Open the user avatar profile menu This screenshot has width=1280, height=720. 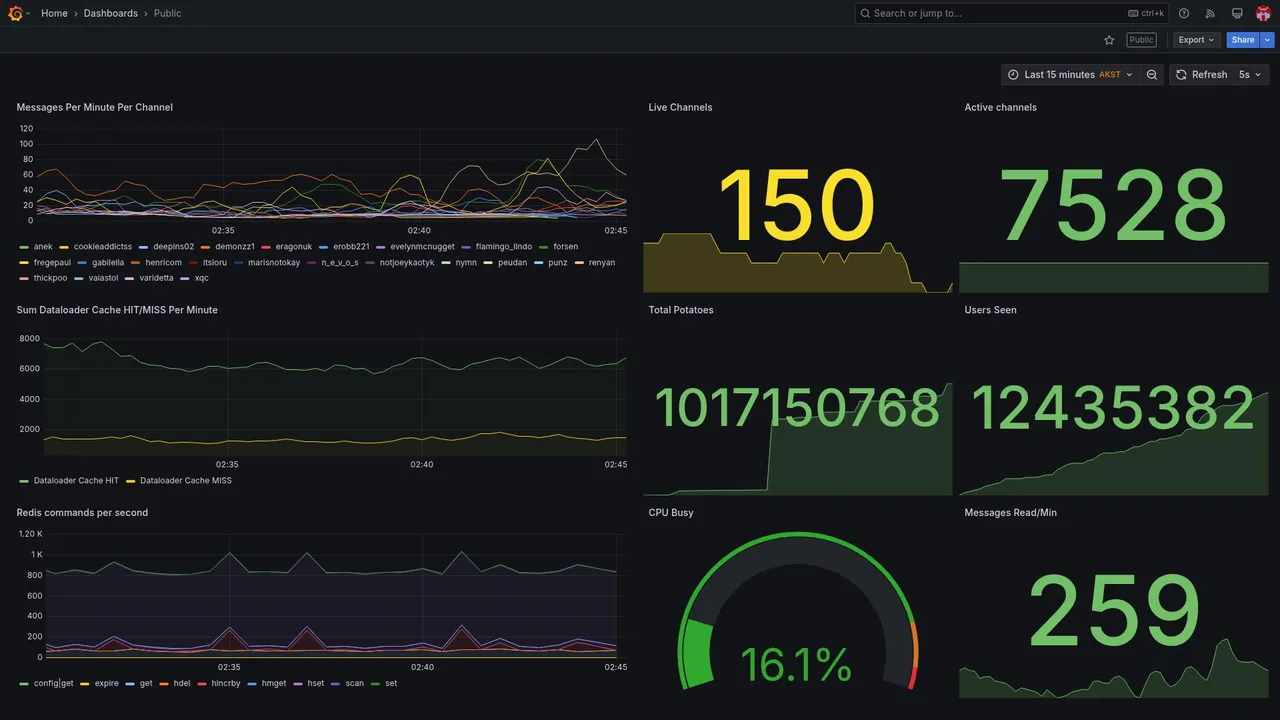tap(1263, 13)
